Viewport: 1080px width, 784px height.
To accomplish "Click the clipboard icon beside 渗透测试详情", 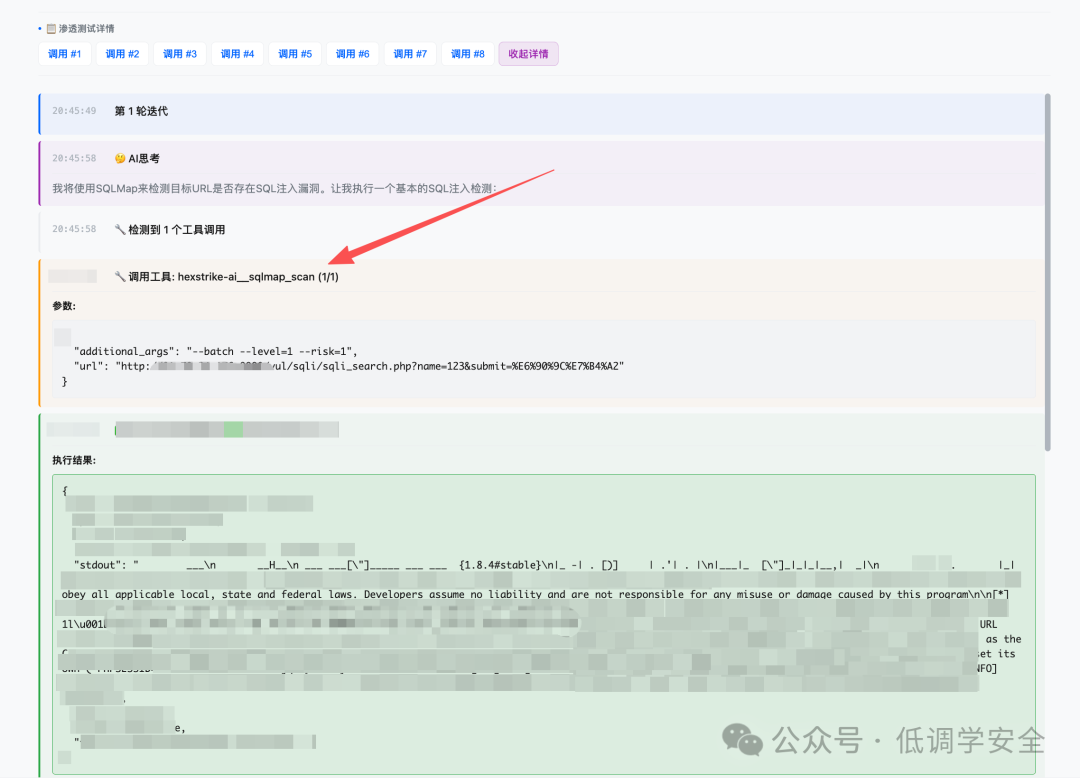I will (x=51, y=29).
